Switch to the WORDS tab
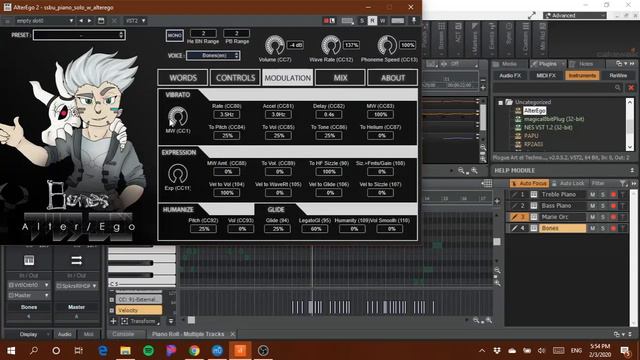 (183, 78)
